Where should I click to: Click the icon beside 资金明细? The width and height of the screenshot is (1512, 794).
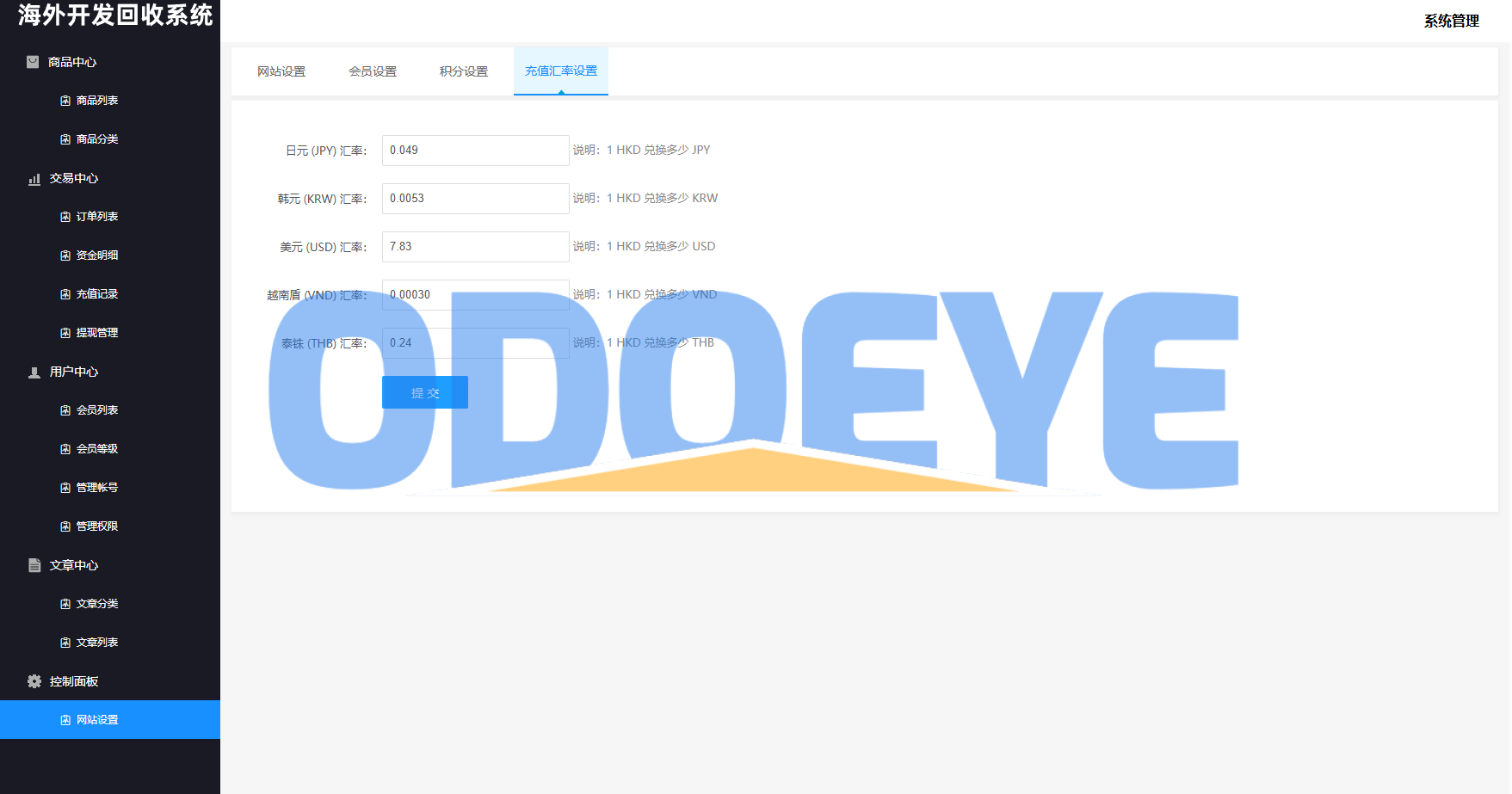tap(65, 255)
